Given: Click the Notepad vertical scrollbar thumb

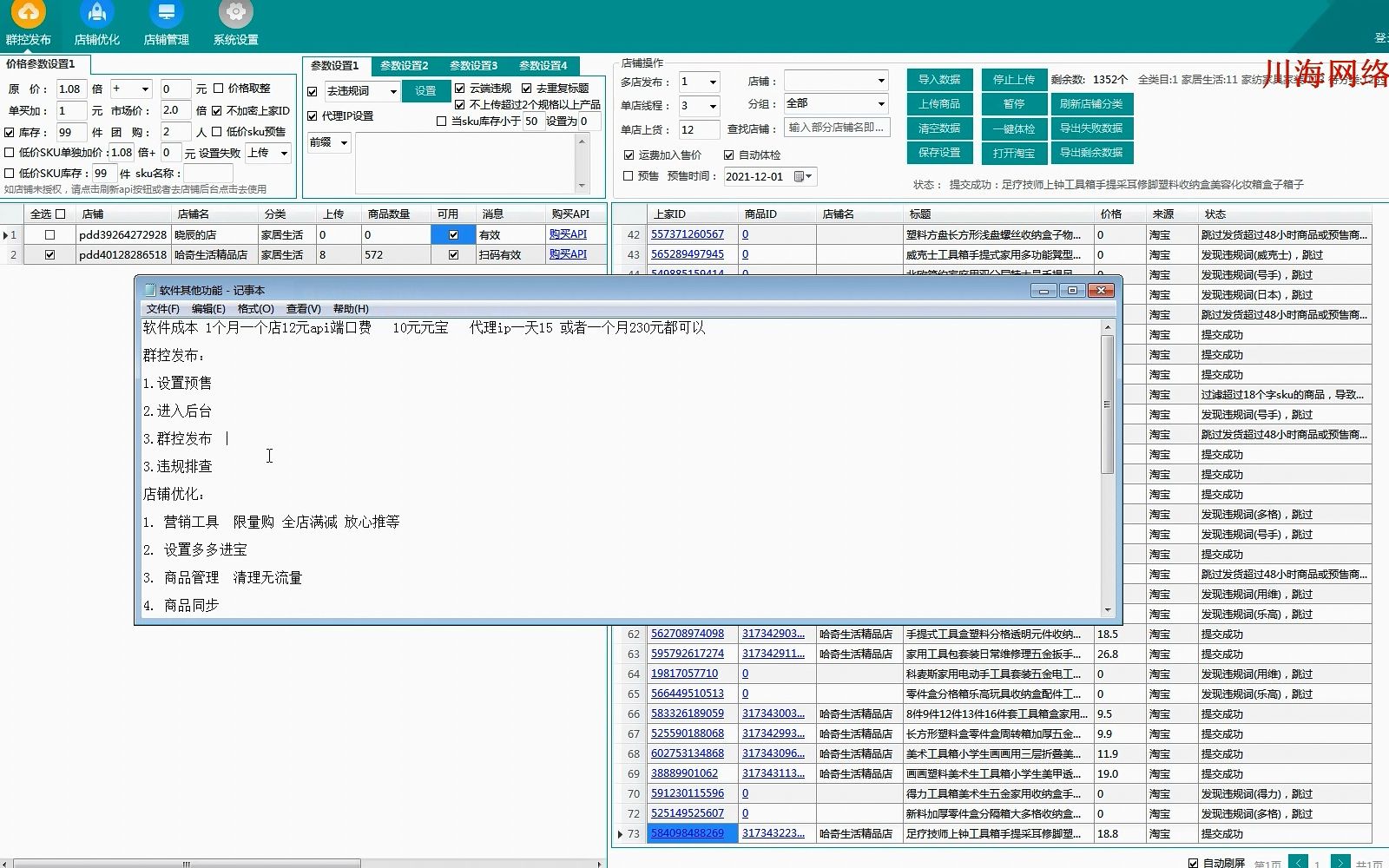Looking at the screenshot, I should (x=1107, y=404).
